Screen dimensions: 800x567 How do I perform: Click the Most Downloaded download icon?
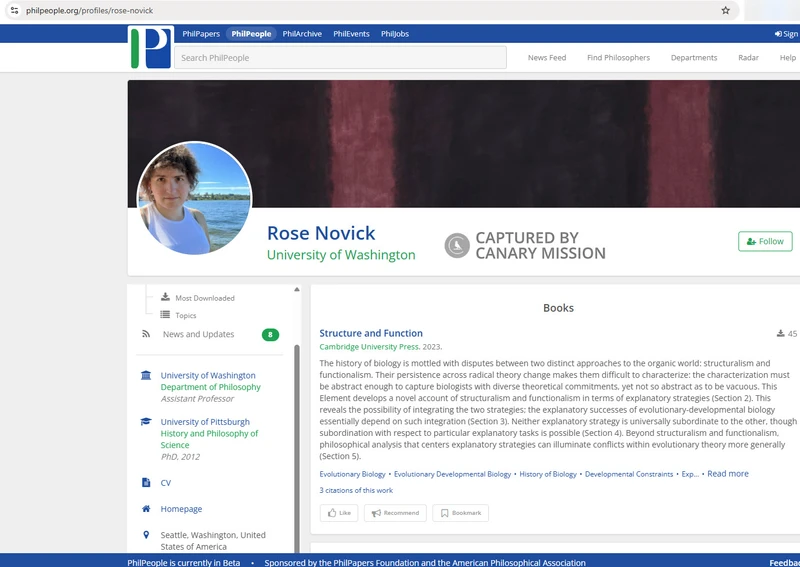pyautogui.click(x=165, y=297)
